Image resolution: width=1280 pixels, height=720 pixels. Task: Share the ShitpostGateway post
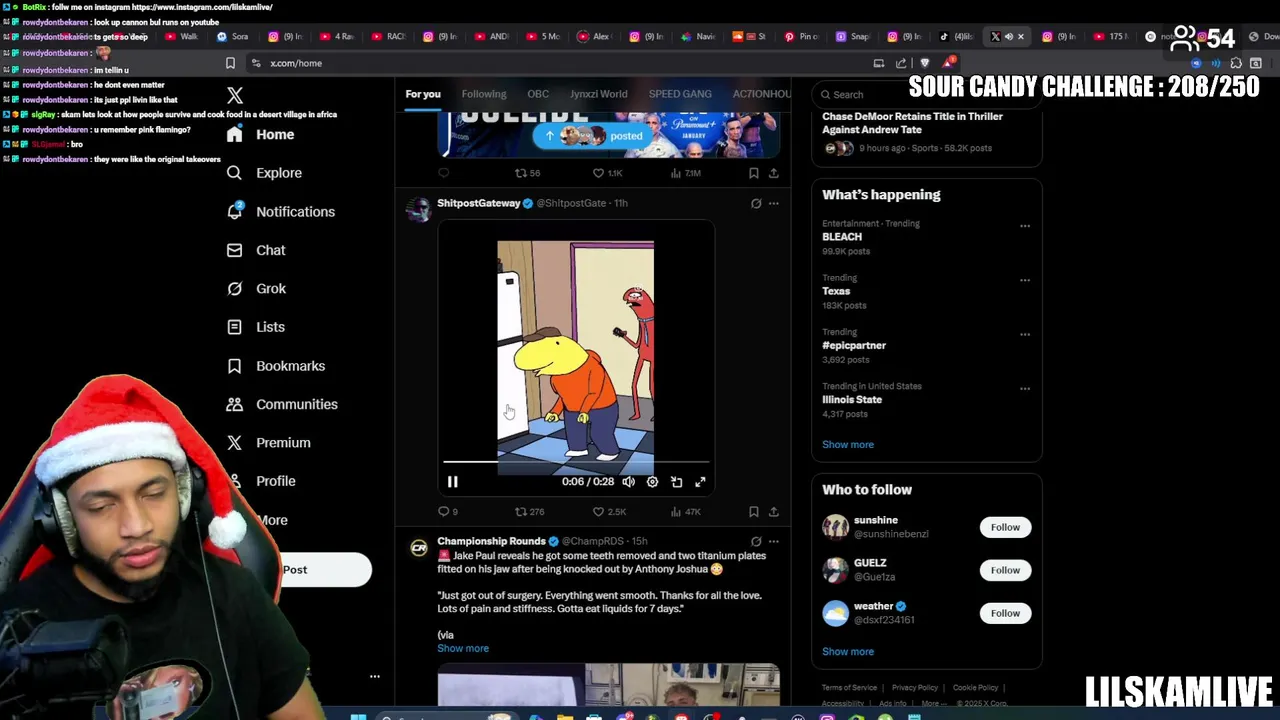click(773, 512)
